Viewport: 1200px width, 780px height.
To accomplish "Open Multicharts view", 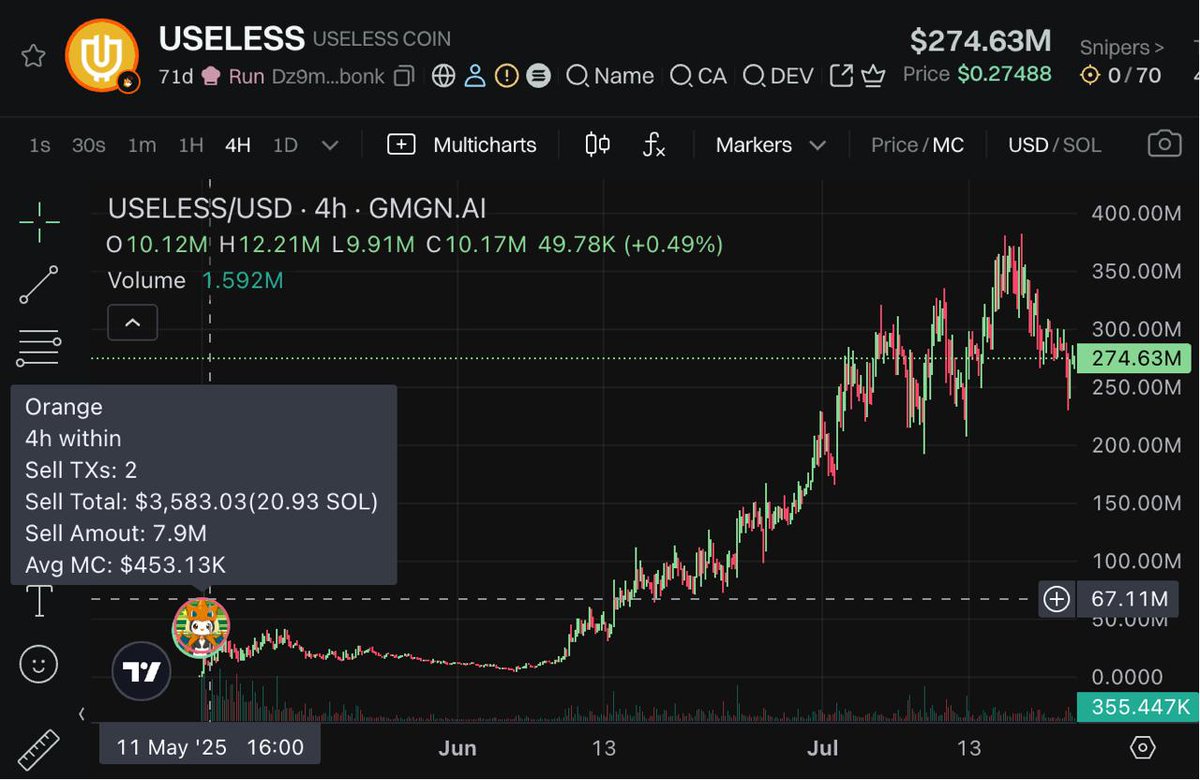I will click(x=462, y=145).
